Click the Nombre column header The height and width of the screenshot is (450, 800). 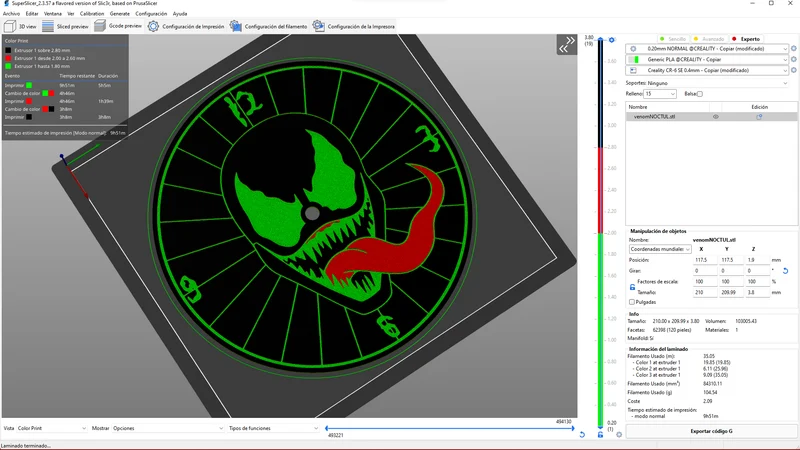click(x=638, y=107)
